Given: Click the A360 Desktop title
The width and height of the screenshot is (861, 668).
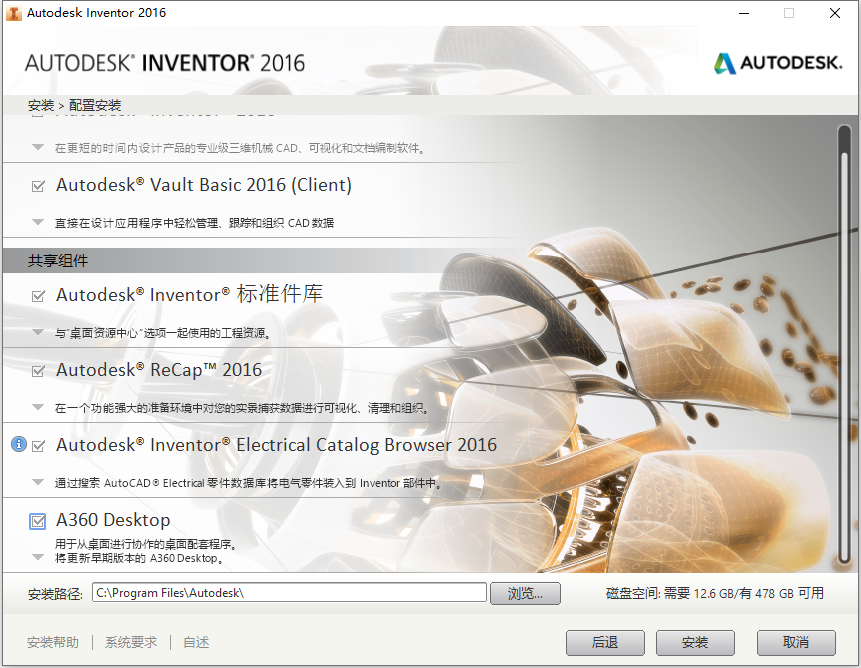Looking at the screenshot, I should point(113,520).
